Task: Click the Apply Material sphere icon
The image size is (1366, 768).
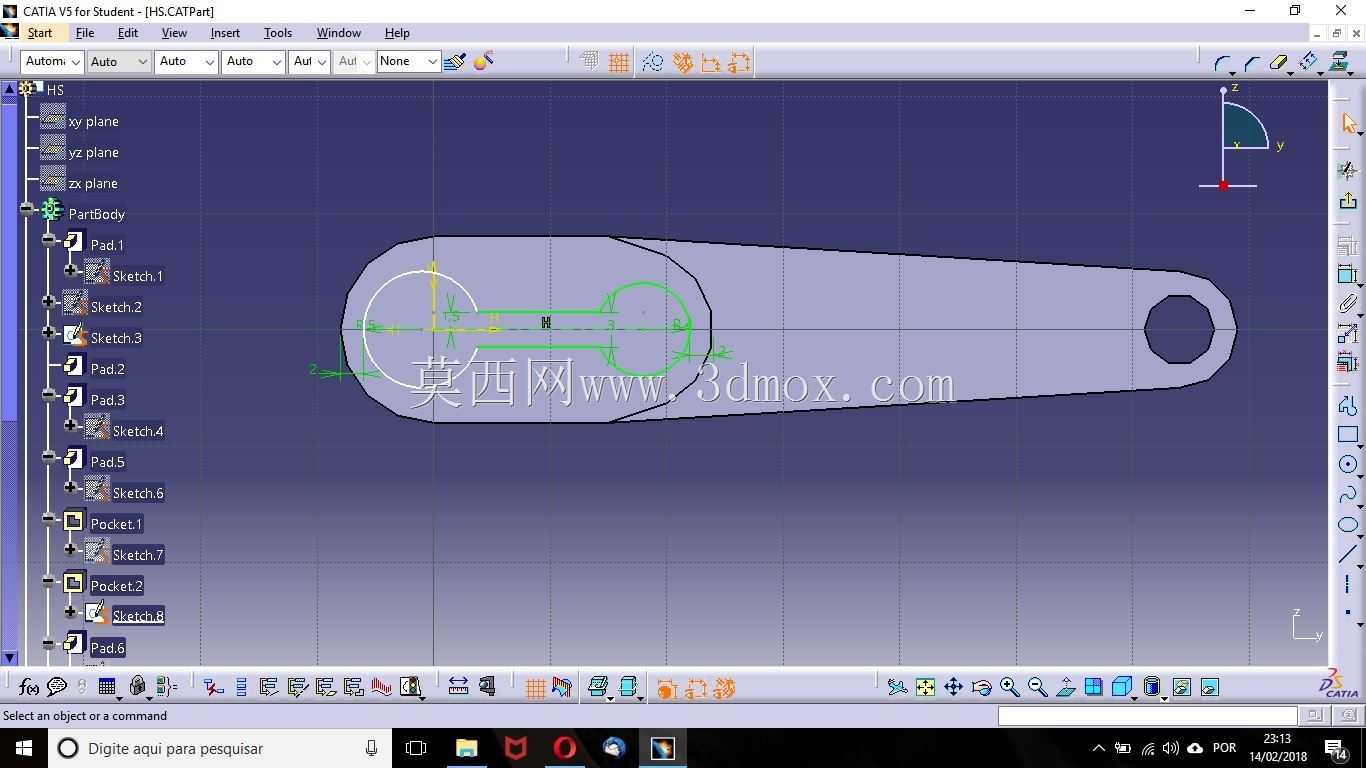Action: 484,62
